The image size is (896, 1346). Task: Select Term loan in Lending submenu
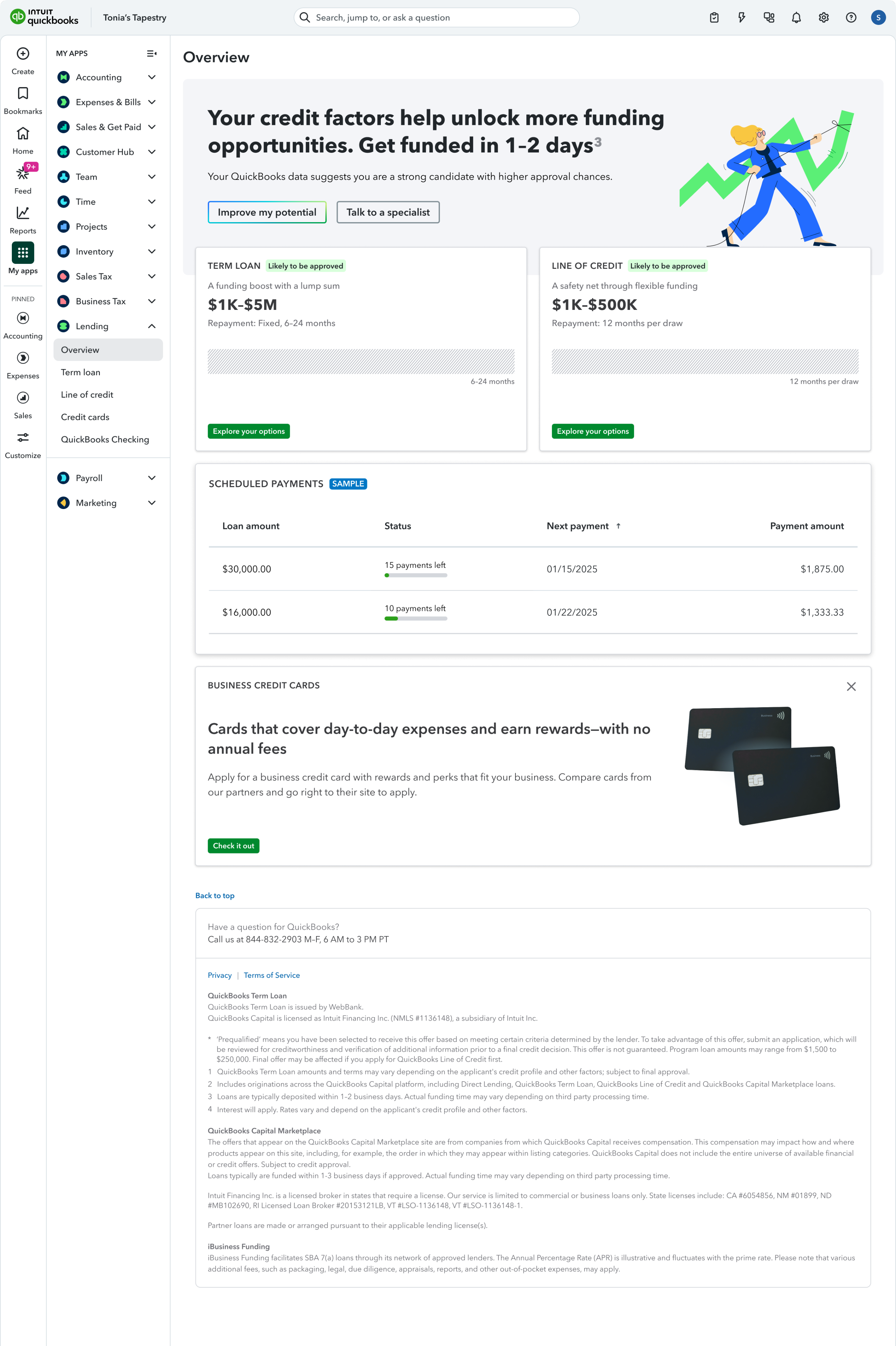[80, 373]
